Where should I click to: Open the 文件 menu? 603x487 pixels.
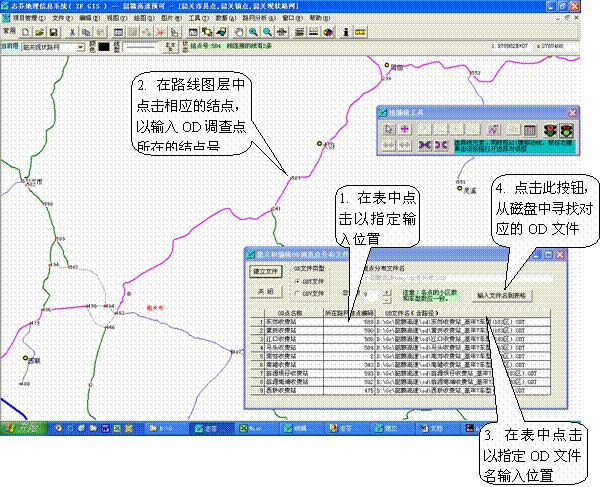coord(62,18)
